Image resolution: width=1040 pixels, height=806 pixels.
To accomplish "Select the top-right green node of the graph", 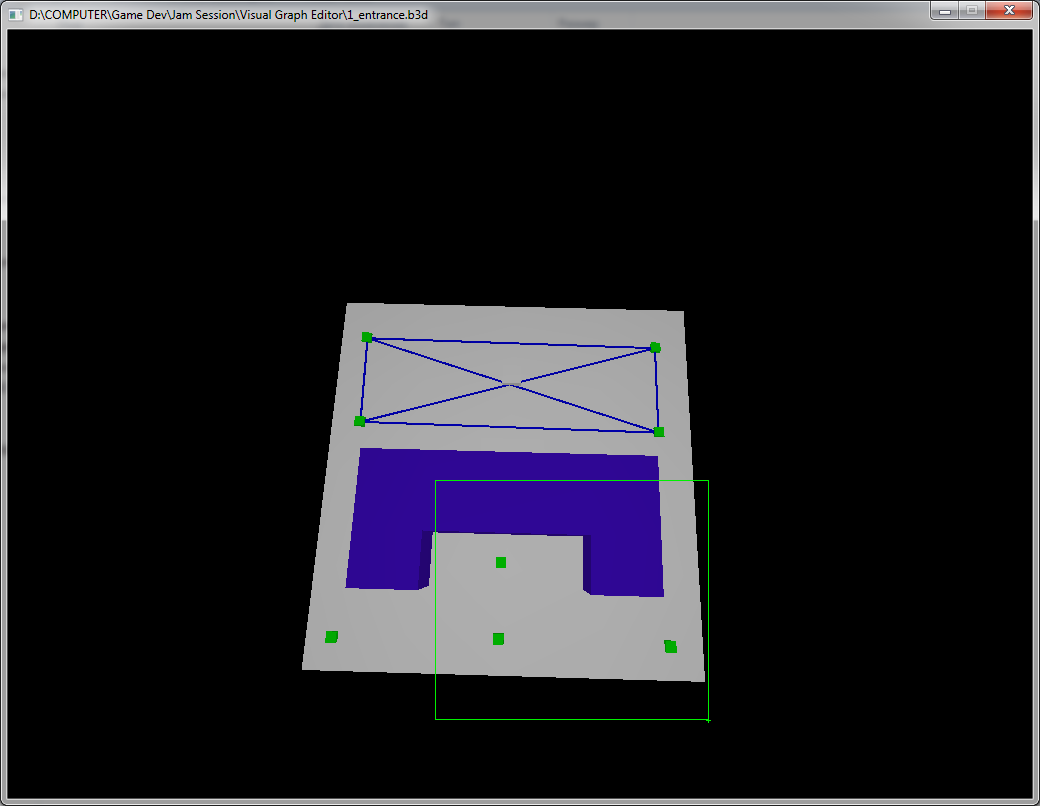I will [x=655, y=348].
